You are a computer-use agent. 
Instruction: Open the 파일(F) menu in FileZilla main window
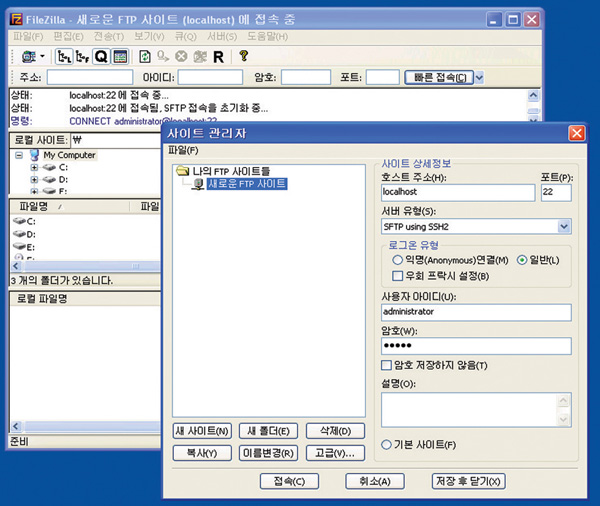pos(28,36)
